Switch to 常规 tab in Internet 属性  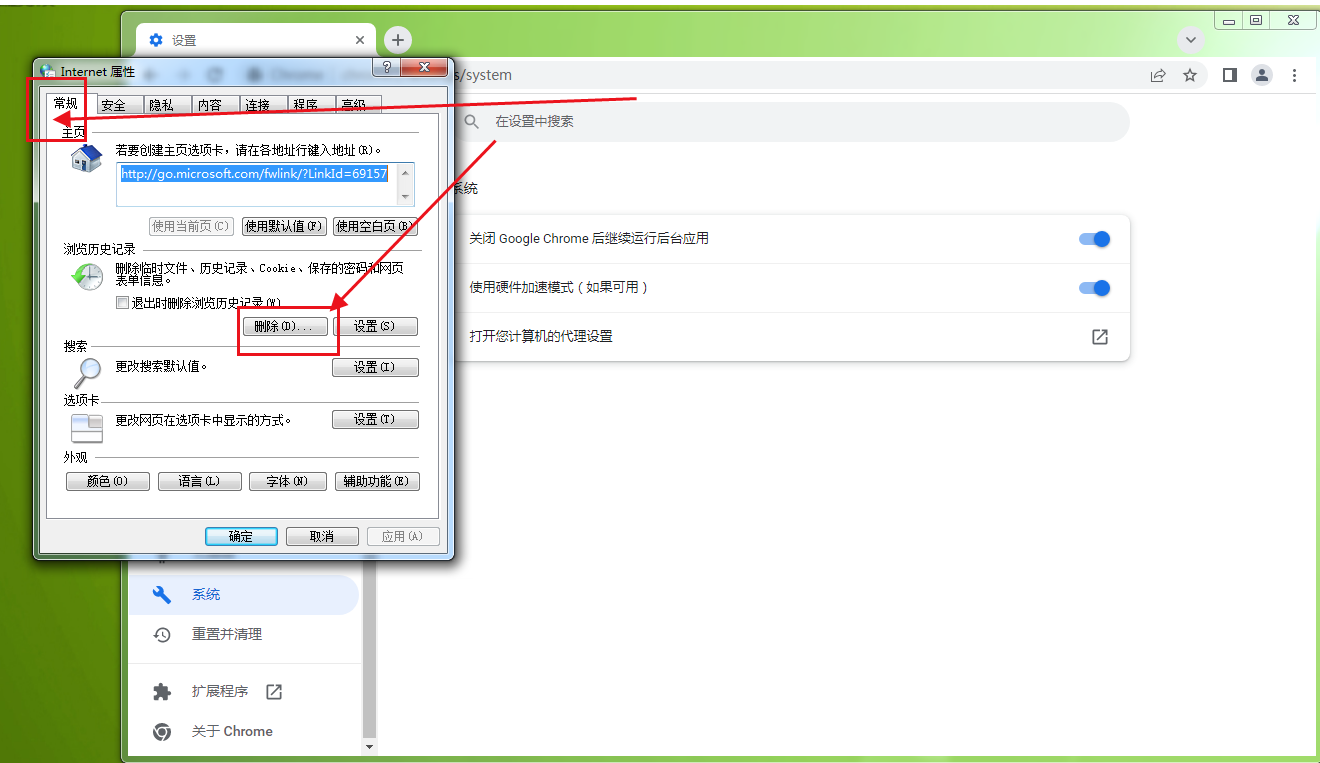pyautogui.click(x=66, y=103)
